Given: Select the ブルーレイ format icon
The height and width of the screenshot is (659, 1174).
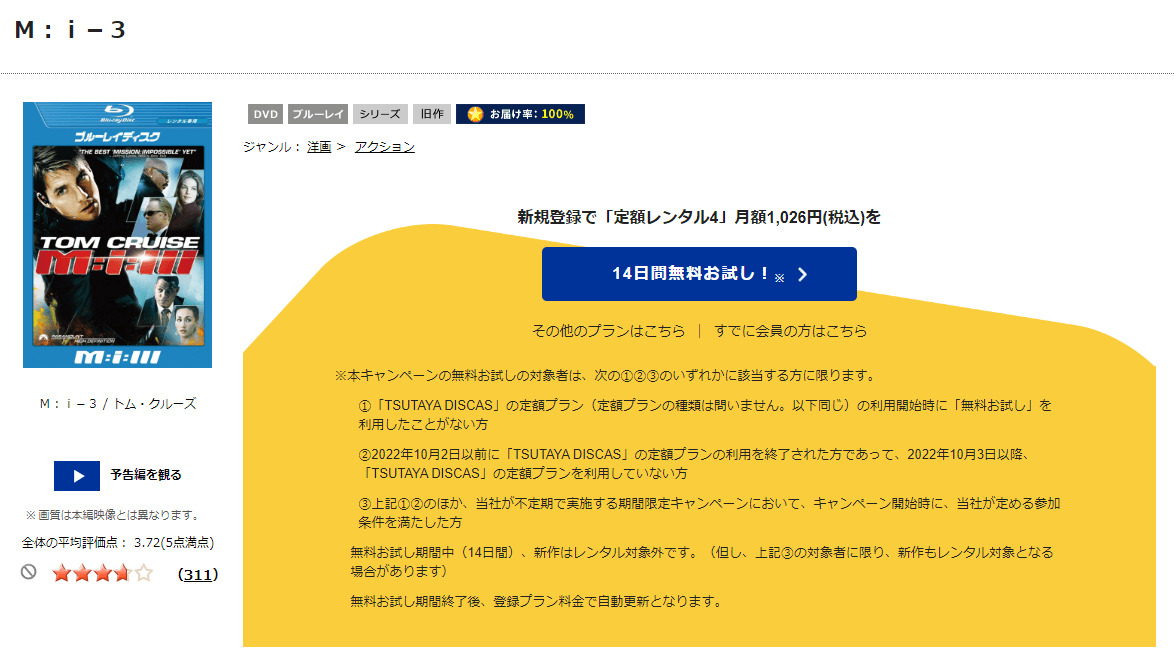Looking at the screenshot, I should (317, 113).
